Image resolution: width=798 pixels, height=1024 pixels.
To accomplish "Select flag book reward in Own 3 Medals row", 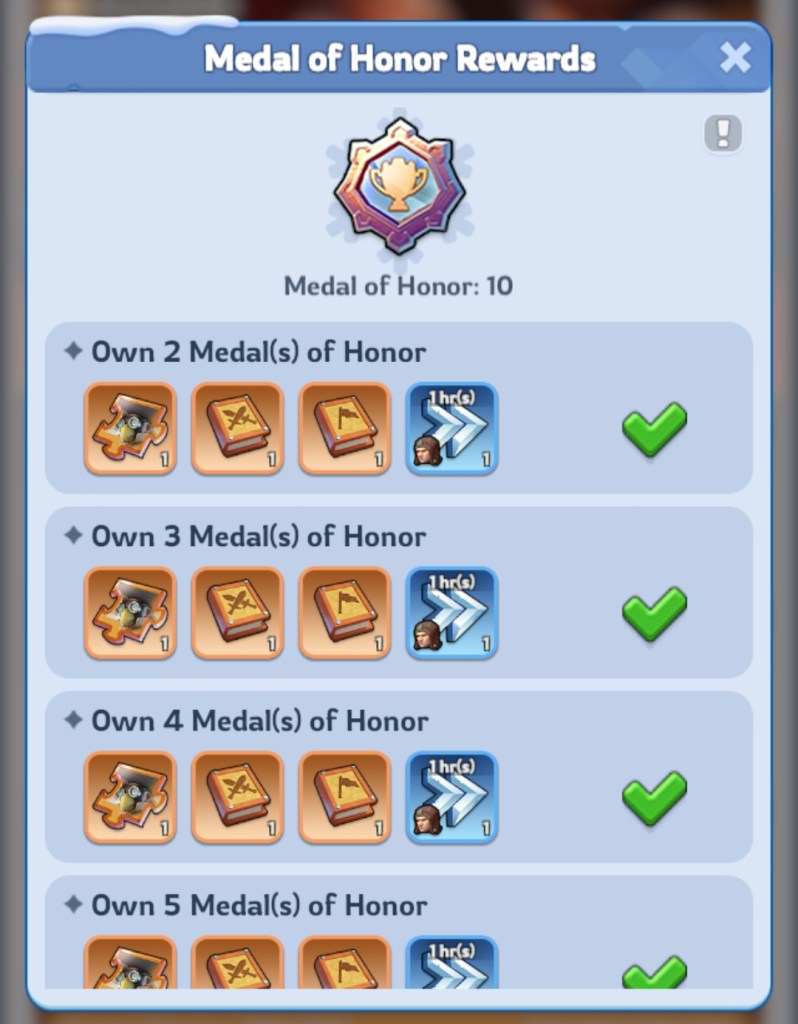I will 344,613.
